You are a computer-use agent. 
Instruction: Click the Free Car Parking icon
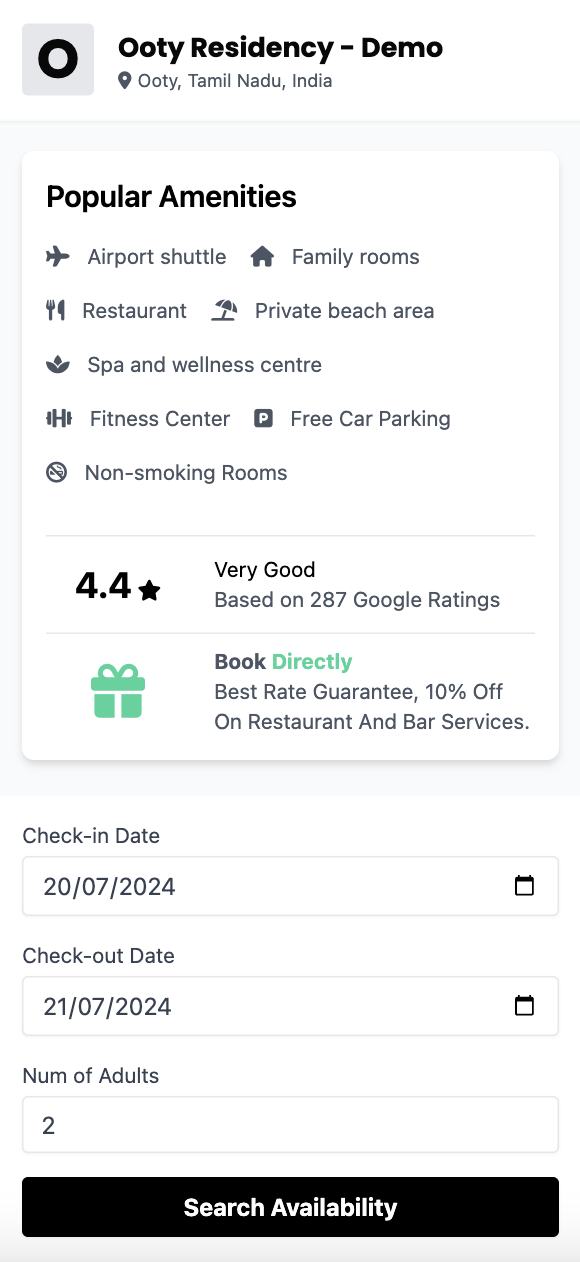[263, 419]
